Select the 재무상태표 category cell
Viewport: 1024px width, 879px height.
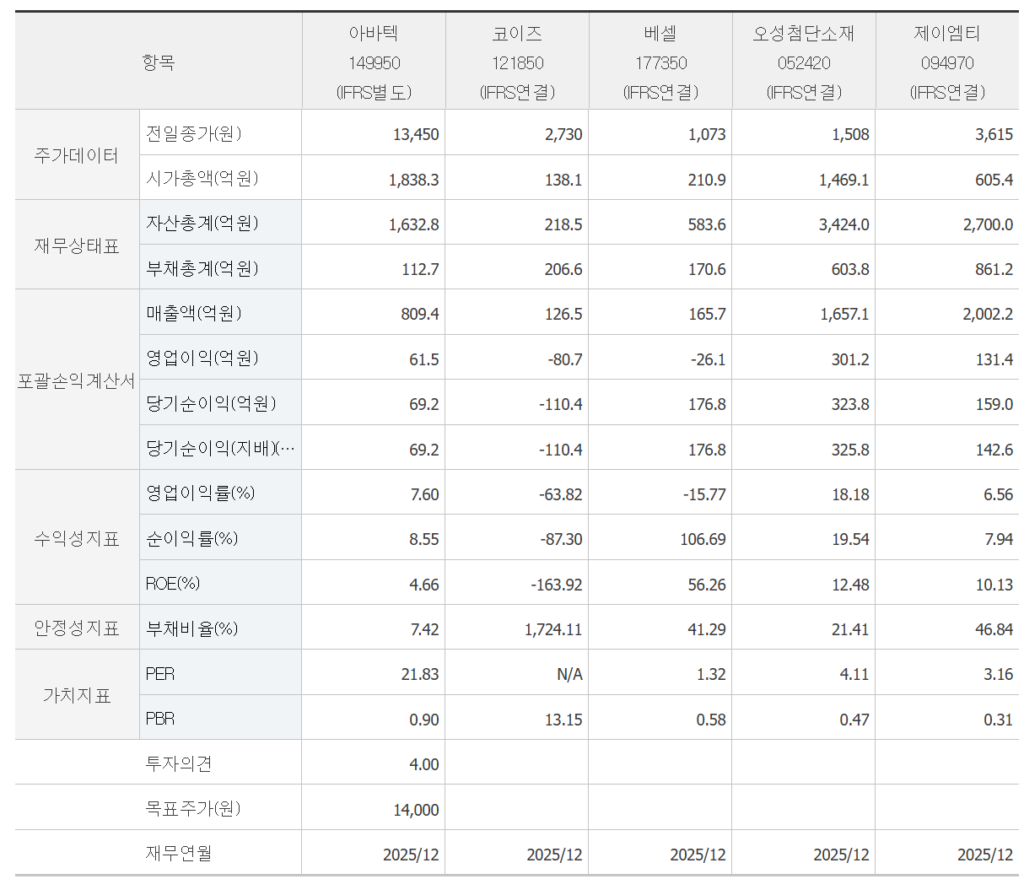[76, 246]
